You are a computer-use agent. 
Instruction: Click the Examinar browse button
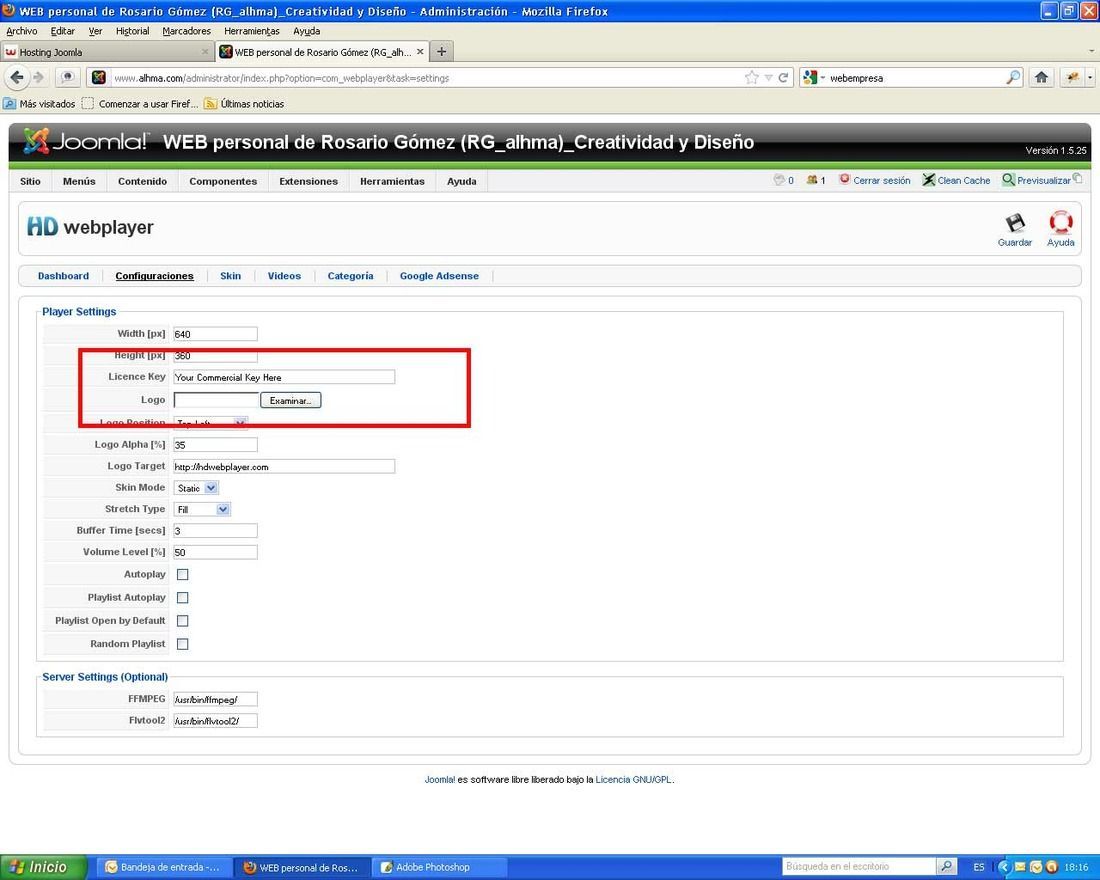point(290,400)
